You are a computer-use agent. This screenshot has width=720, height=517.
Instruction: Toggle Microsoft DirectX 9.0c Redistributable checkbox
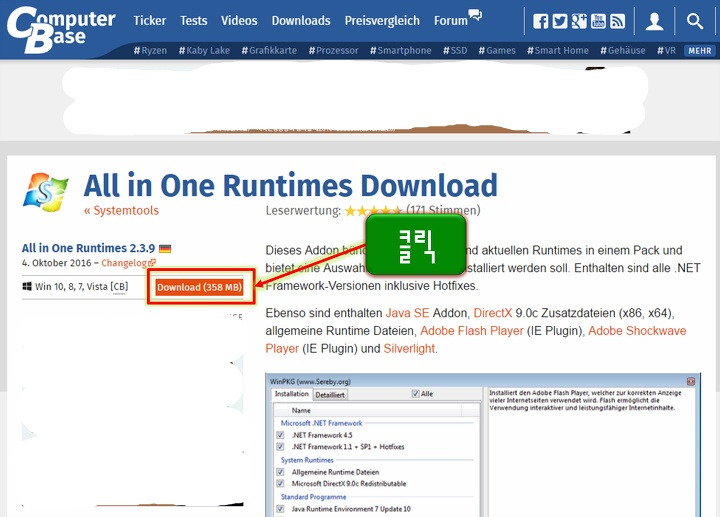point(280,483)
